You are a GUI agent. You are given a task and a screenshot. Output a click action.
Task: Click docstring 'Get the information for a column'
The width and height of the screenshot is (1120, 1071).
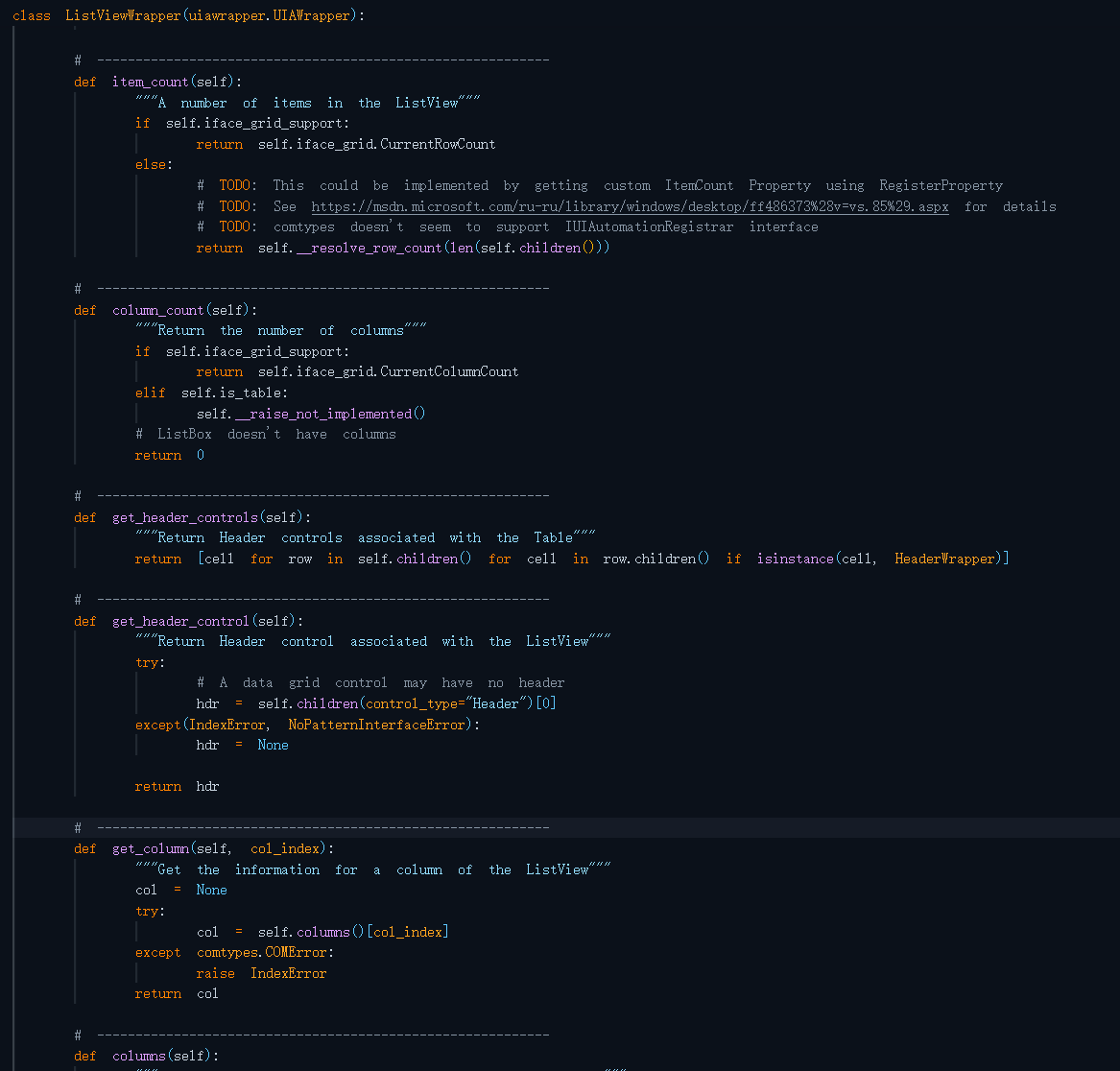coord(373,869)
